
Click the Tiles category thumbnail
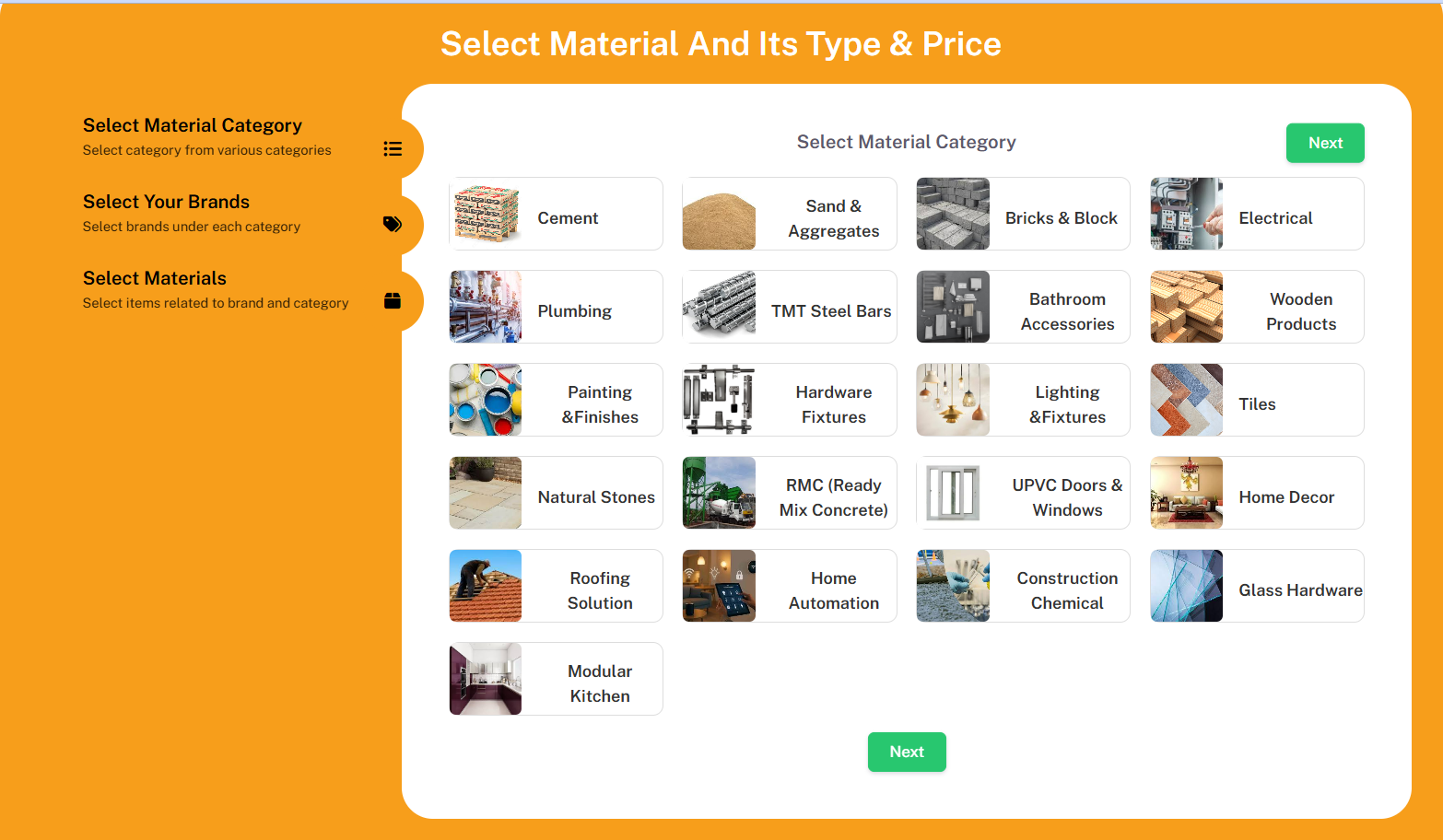(x=1187, y=400)
